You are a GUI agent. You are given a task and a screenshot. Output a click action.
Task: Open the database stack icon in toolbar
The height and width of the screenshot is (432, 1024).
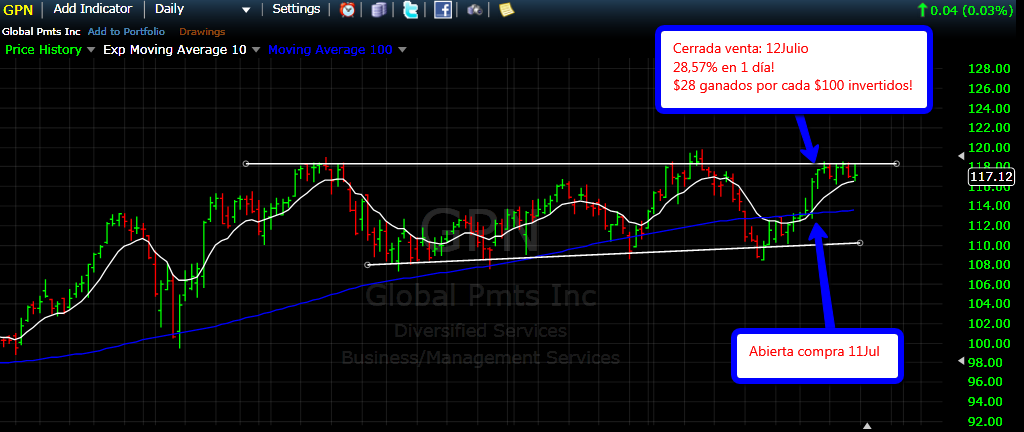tap(378, 10)
